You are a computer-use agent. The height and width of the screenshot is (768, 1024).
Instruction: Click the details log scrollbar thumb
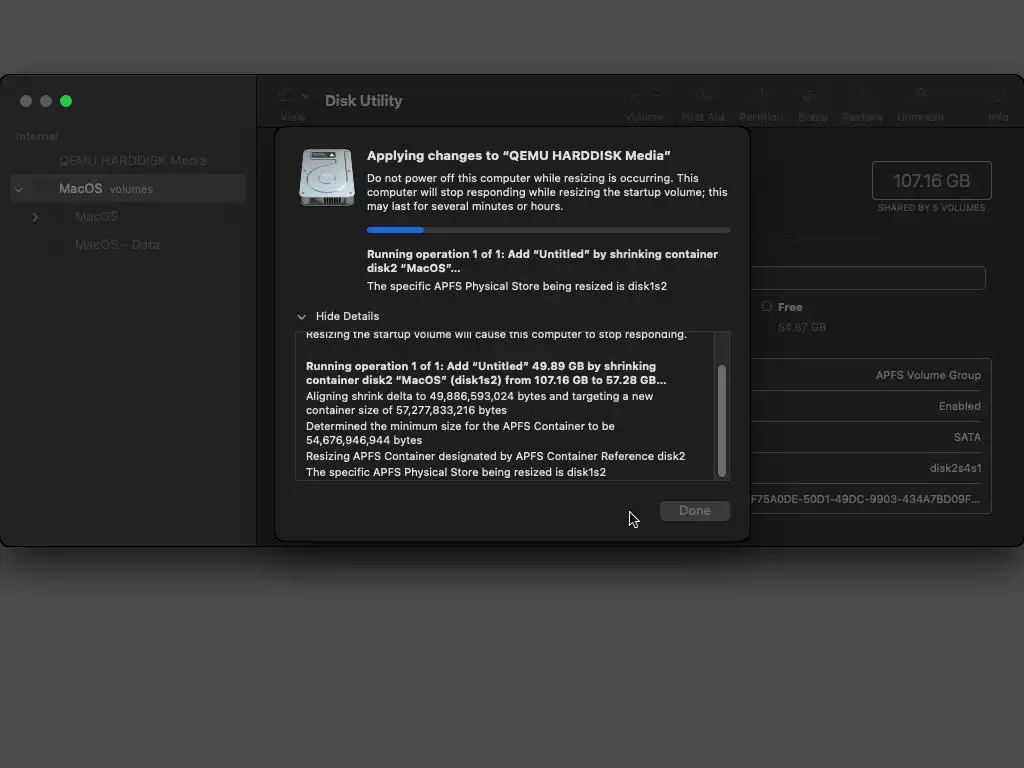(x=722, y=421)
